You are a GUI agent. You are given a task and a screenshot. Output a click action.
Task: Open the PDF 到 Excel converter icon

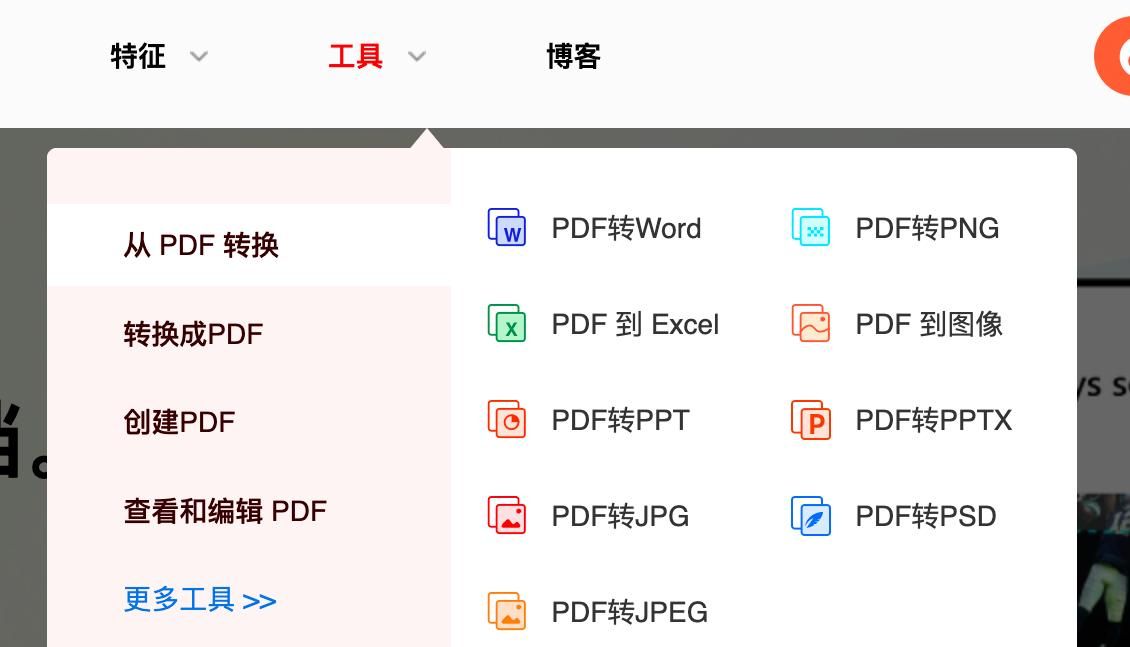pyautogui.click(x=505, y=324)
